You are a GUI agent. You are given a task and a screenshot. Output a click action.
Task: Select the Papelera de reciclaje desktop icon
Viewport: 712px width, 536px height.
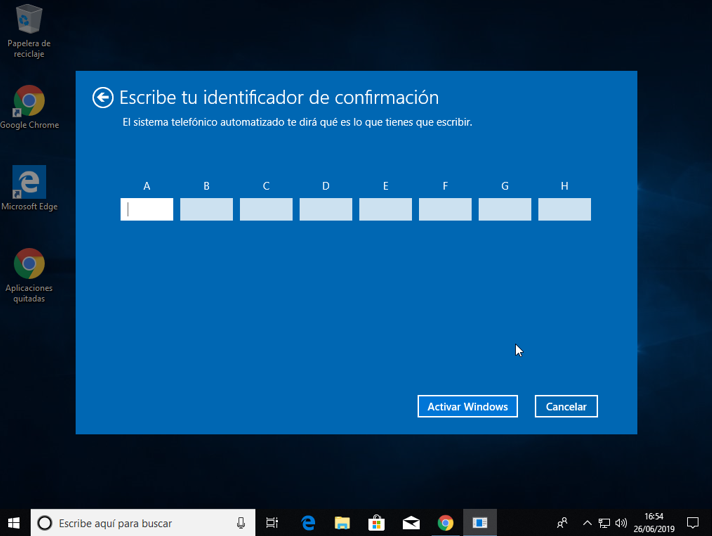[29, 31]
